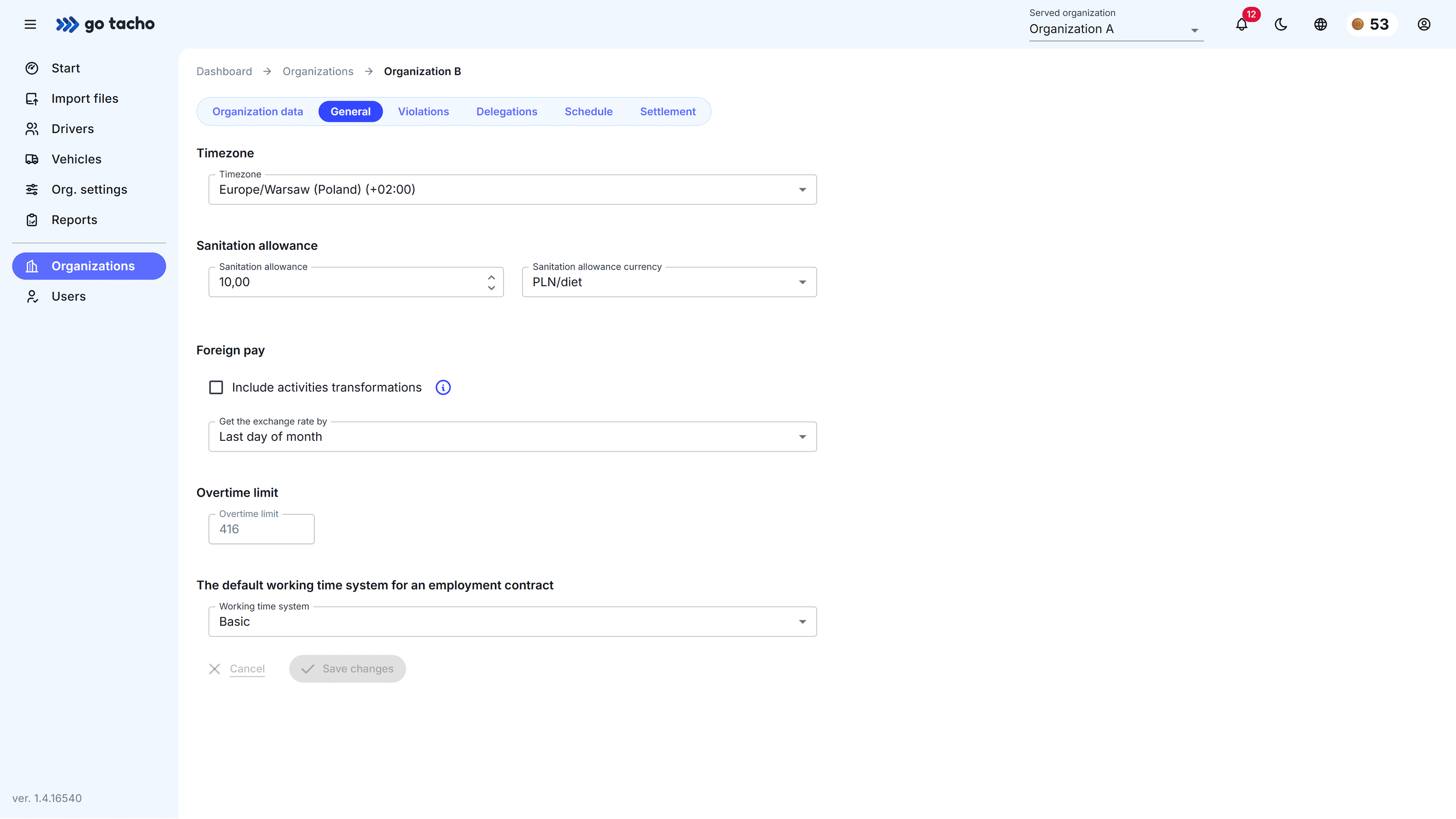Click the hamburger menu icon

(30, 24)
